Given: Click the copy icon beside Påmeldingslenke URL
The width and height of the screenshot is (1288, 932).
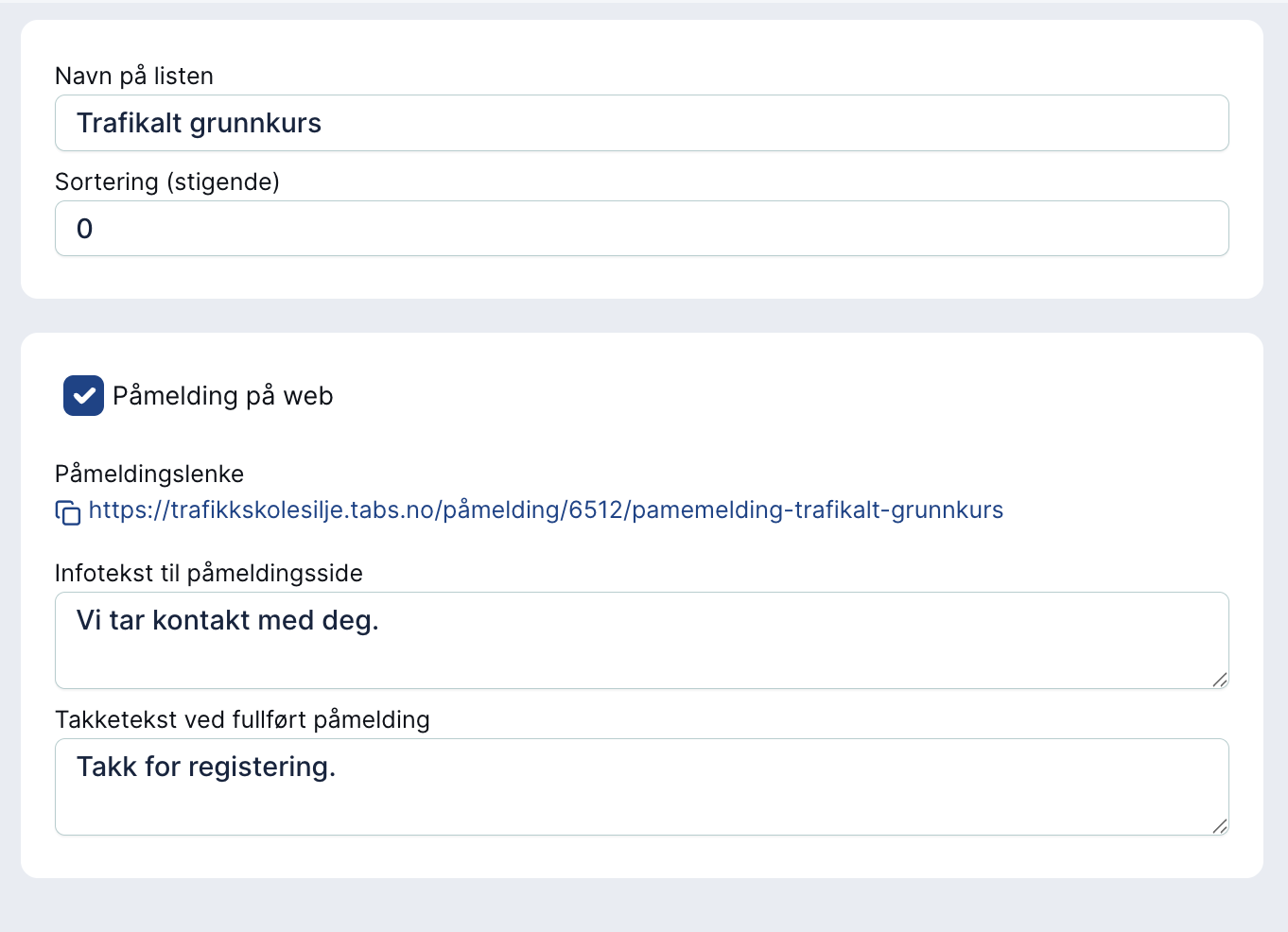Looking at the screenshot, I should (x=68, y=512).
